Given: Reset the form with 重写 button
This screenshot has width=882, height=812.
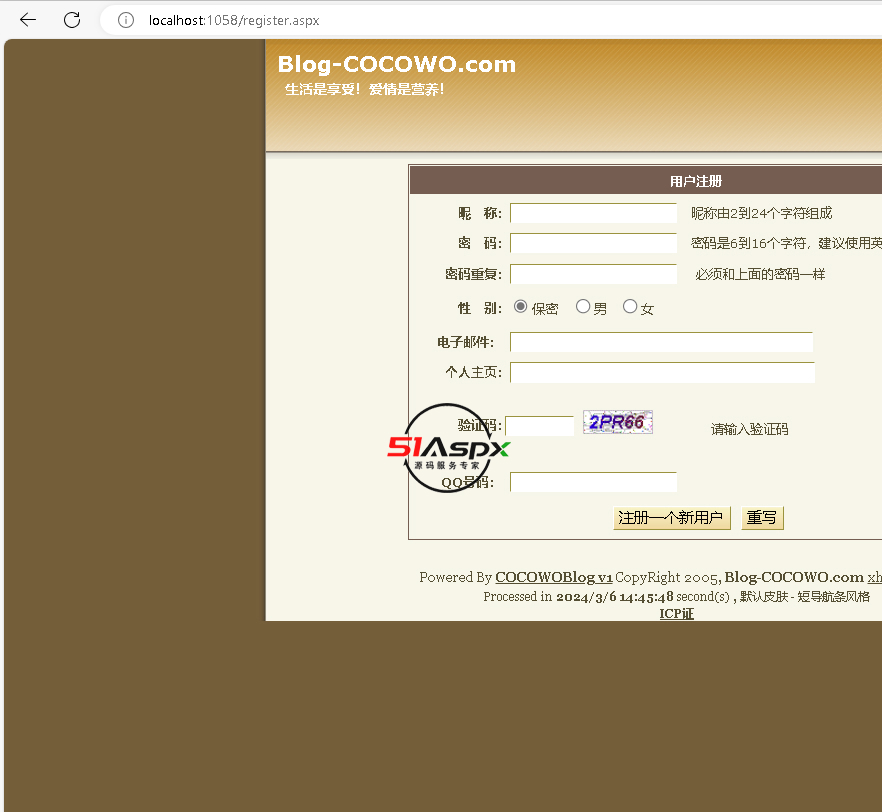Looking at the screenshot, I should [762, 518].
